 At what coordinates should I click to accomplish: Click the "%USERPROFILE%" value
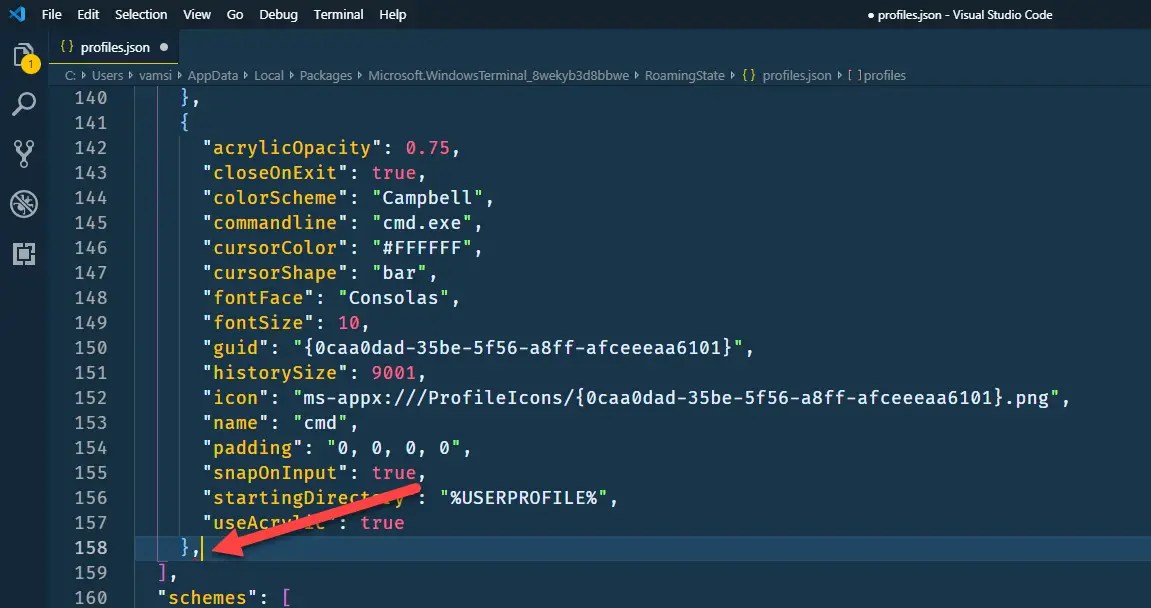click(x=523, y=497)
